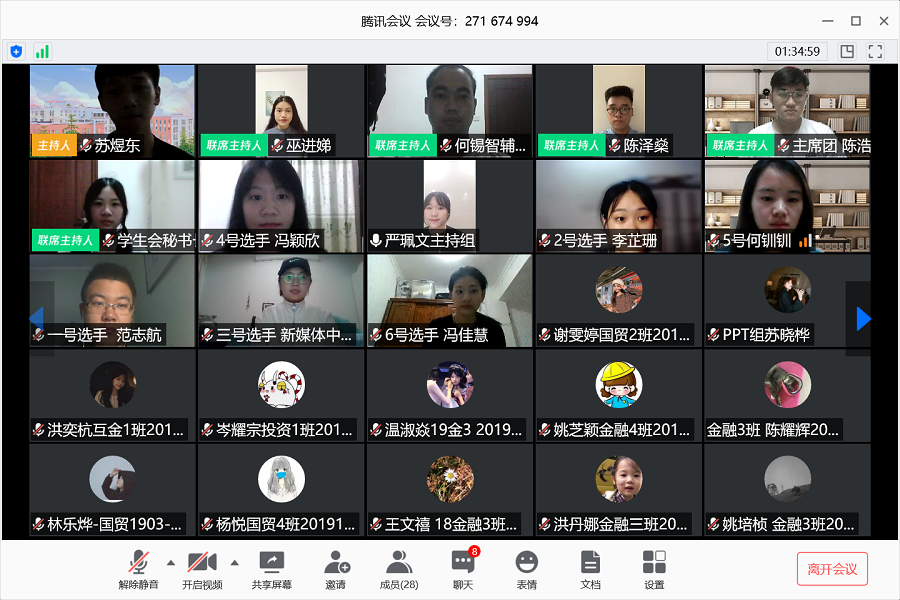Image resolution: width=900 pixels, height=600 pixels.
Task: Go to next page of participants
Action: [x=863, y=318]
